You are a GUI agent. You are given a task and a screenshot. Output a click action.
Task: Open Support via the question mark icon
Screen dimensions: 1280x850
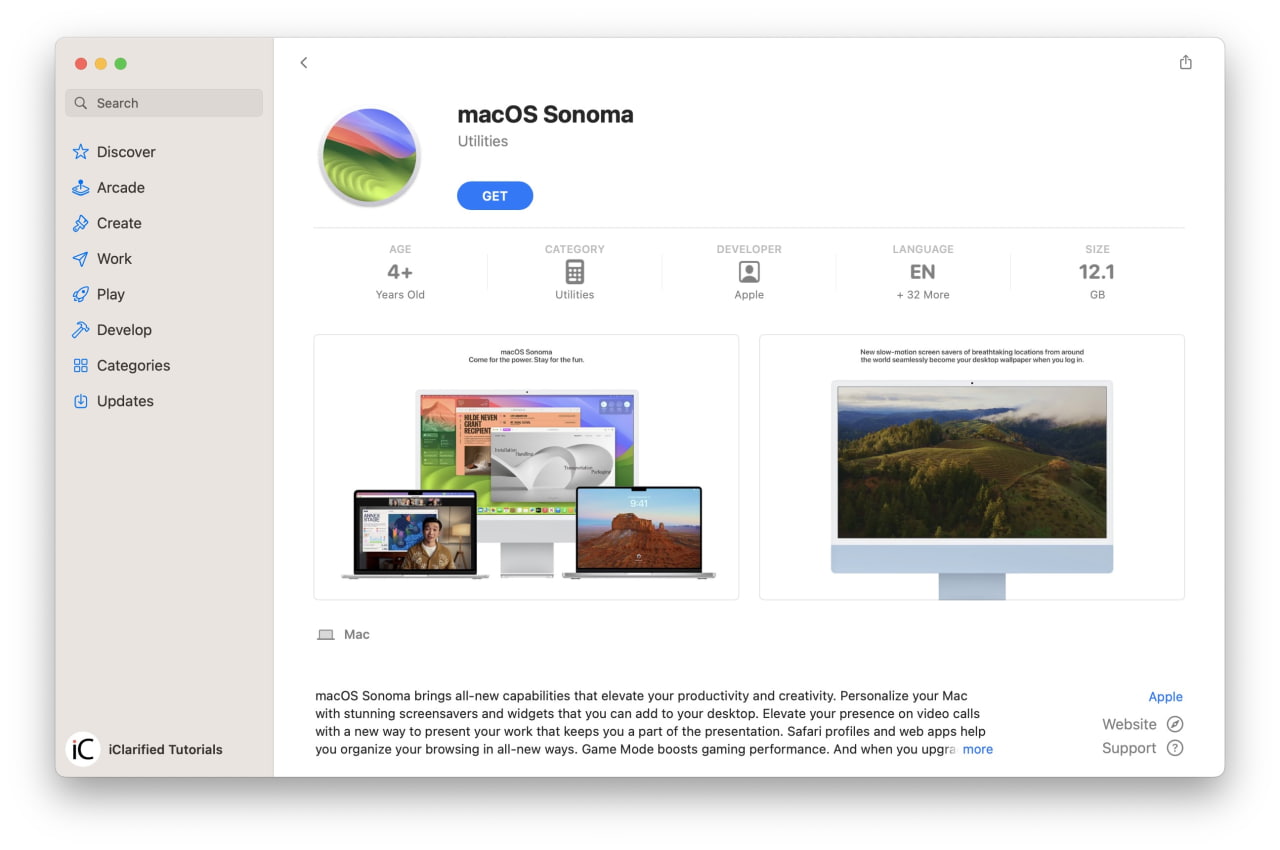(x=1174, y=747)
